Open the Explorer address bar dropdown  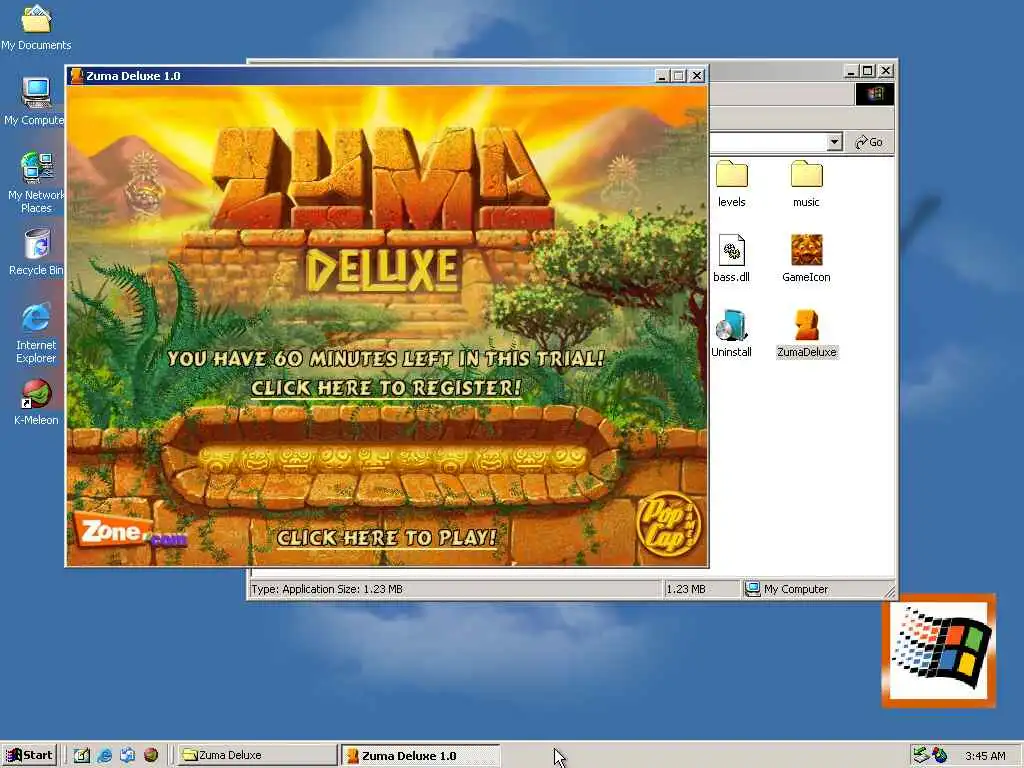click(x=834, y=142)
